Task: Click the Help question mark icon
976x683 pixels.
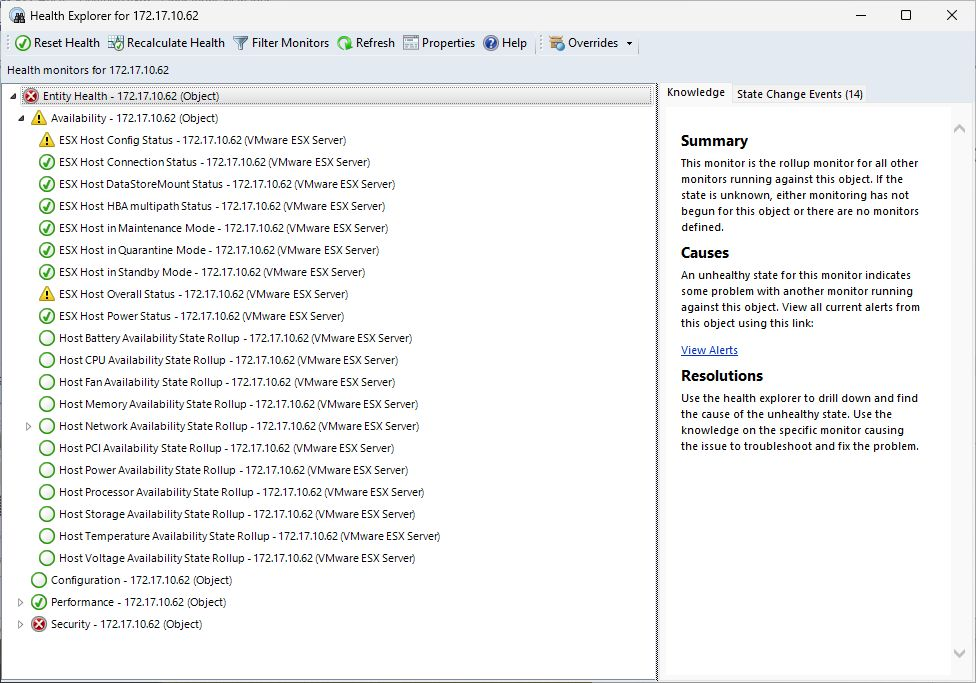Action: point(491,43)
